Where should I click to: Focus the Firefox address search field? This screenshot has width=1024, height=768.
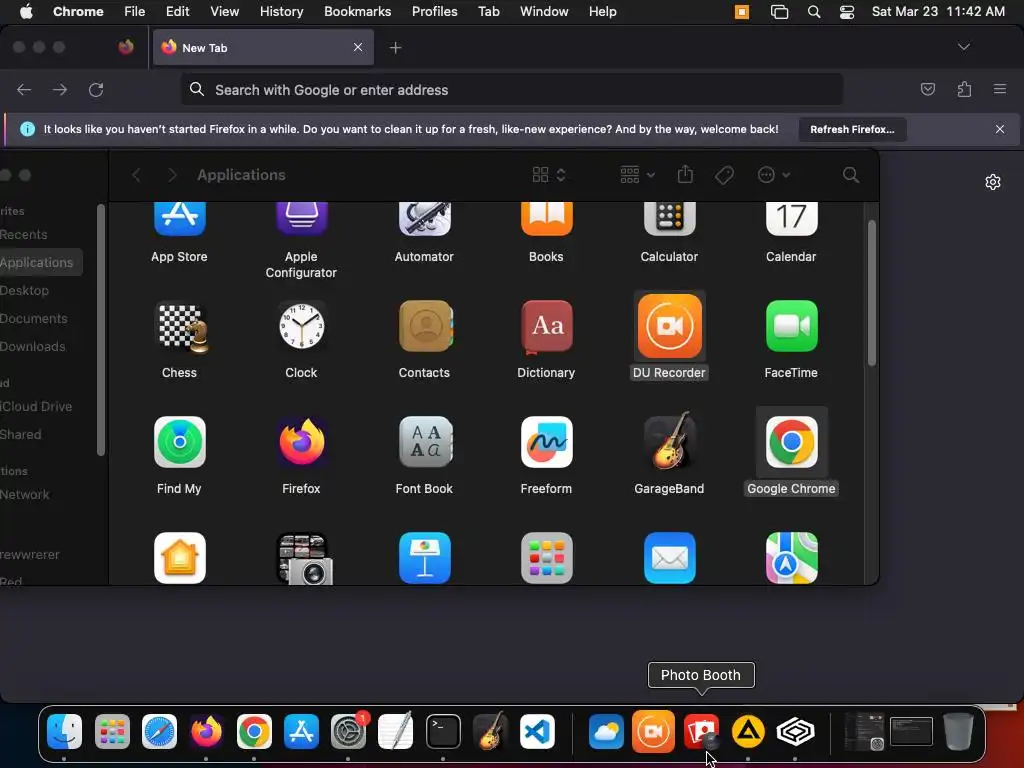pos(511,89)
